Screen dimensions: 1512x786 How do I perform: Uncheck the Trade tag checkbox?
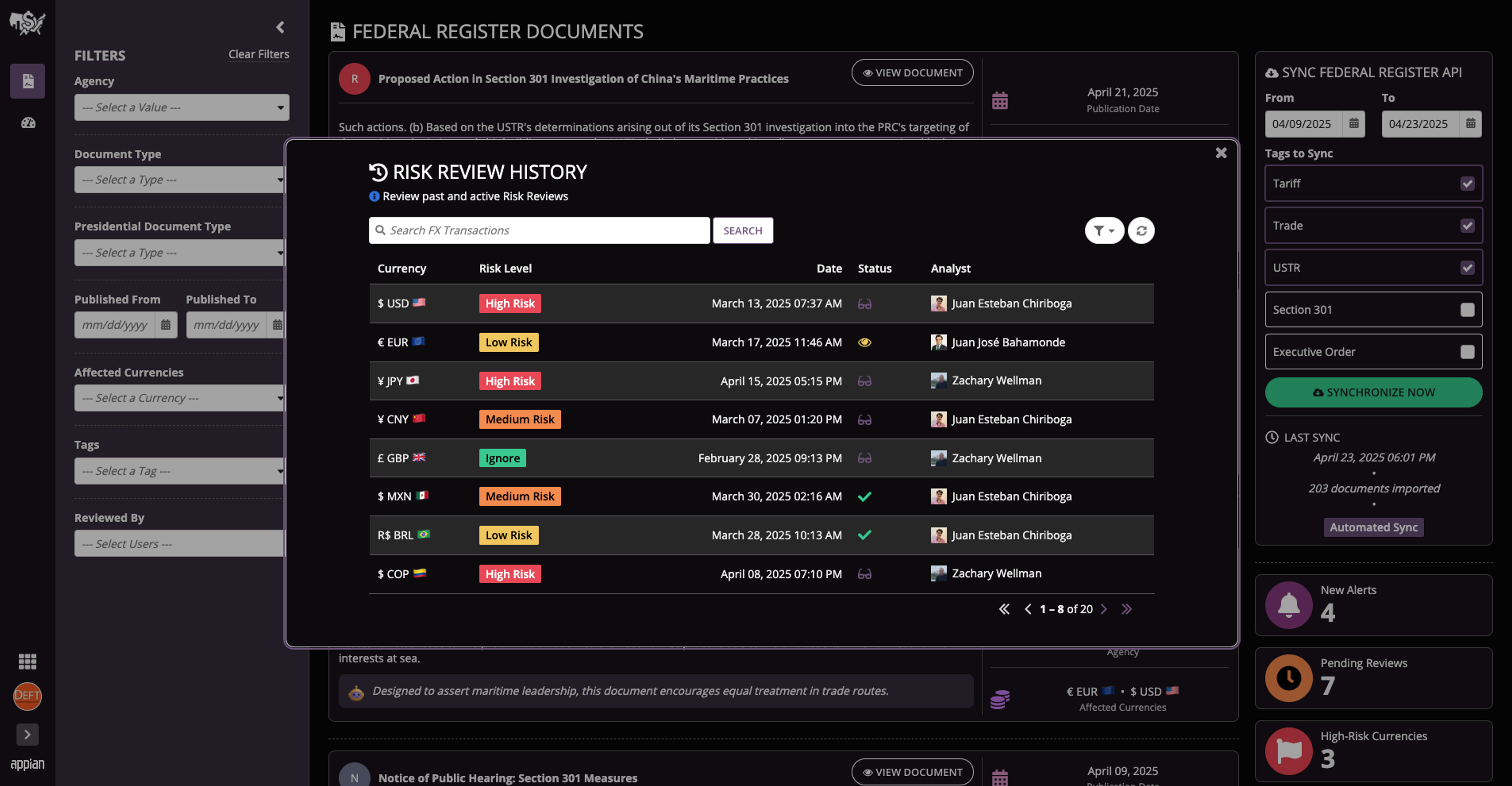coord(1467,225)
